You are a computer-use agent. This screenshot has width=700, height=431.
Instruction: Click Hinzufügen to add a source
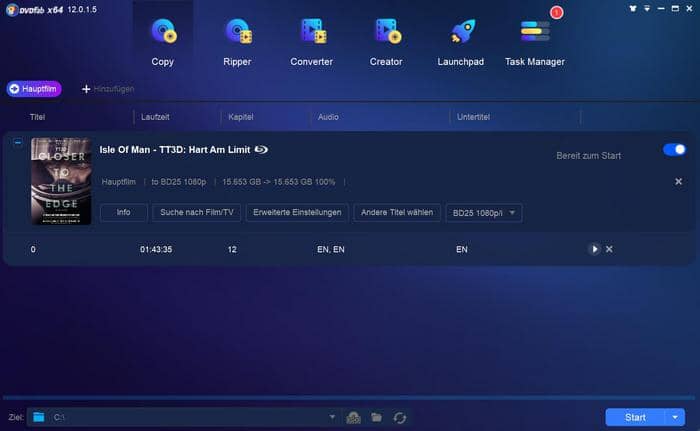click(x=108, y=89)
